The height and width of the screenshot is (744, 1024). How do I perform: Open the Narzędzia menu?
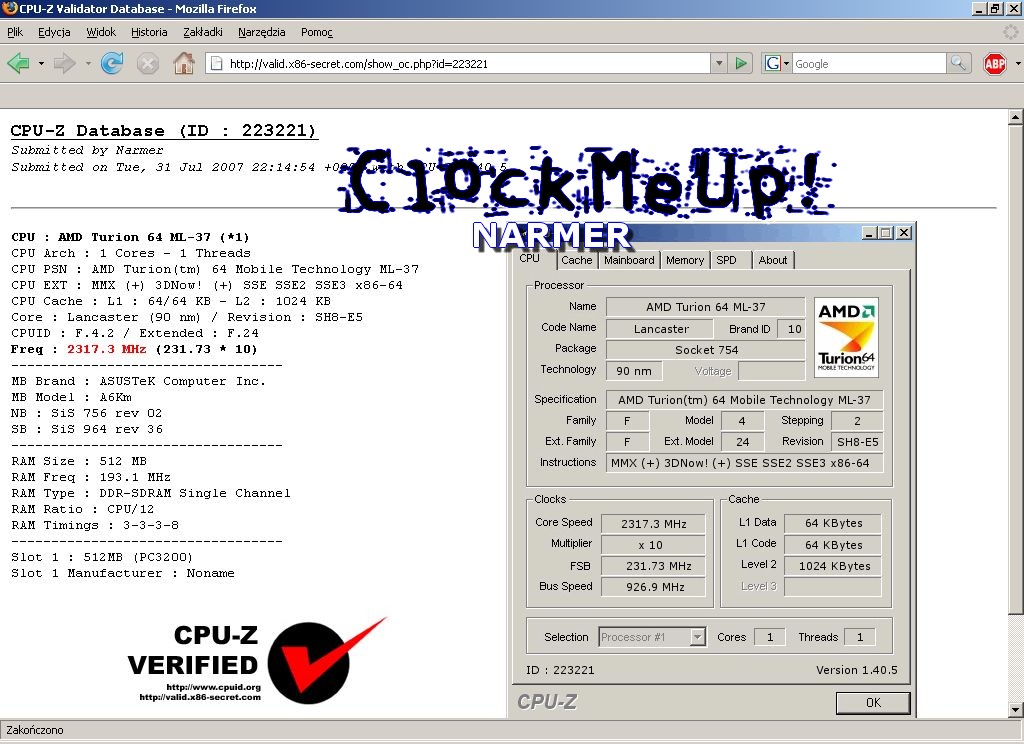(x=262, y=32)
